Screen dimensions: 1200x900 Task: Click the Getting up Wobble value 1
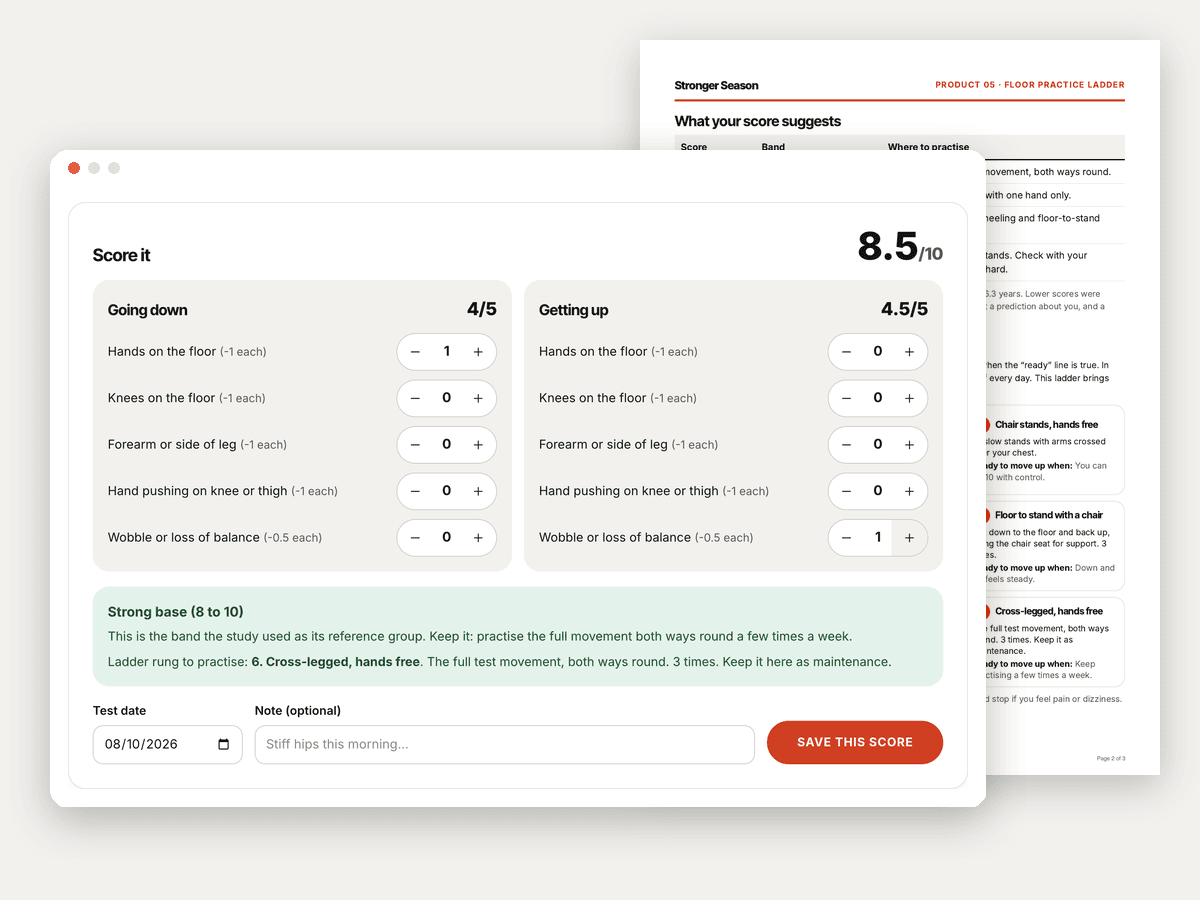click(878, 537)
